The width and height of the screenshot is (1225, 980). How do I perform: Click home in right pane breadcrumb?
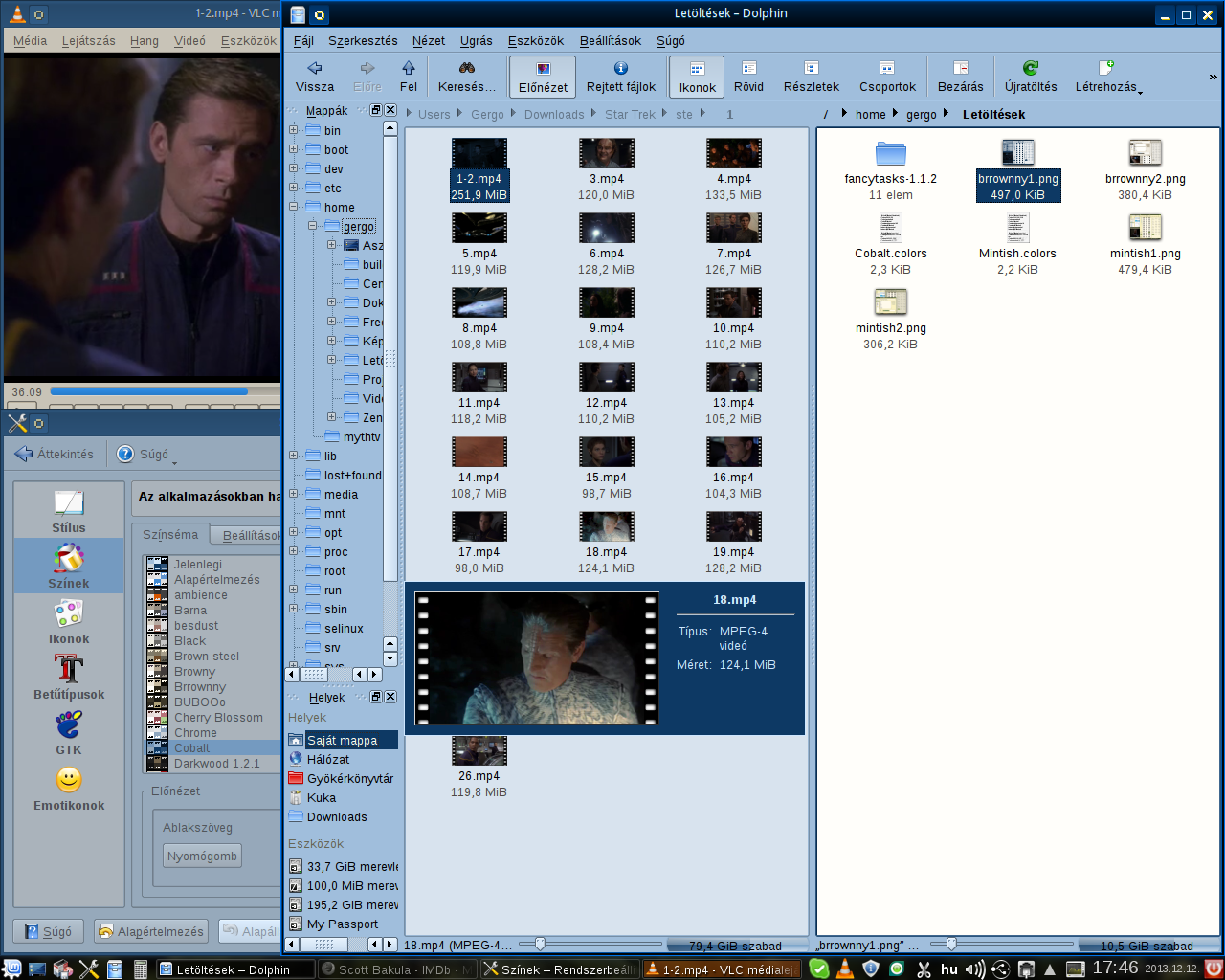pos(871,114)
